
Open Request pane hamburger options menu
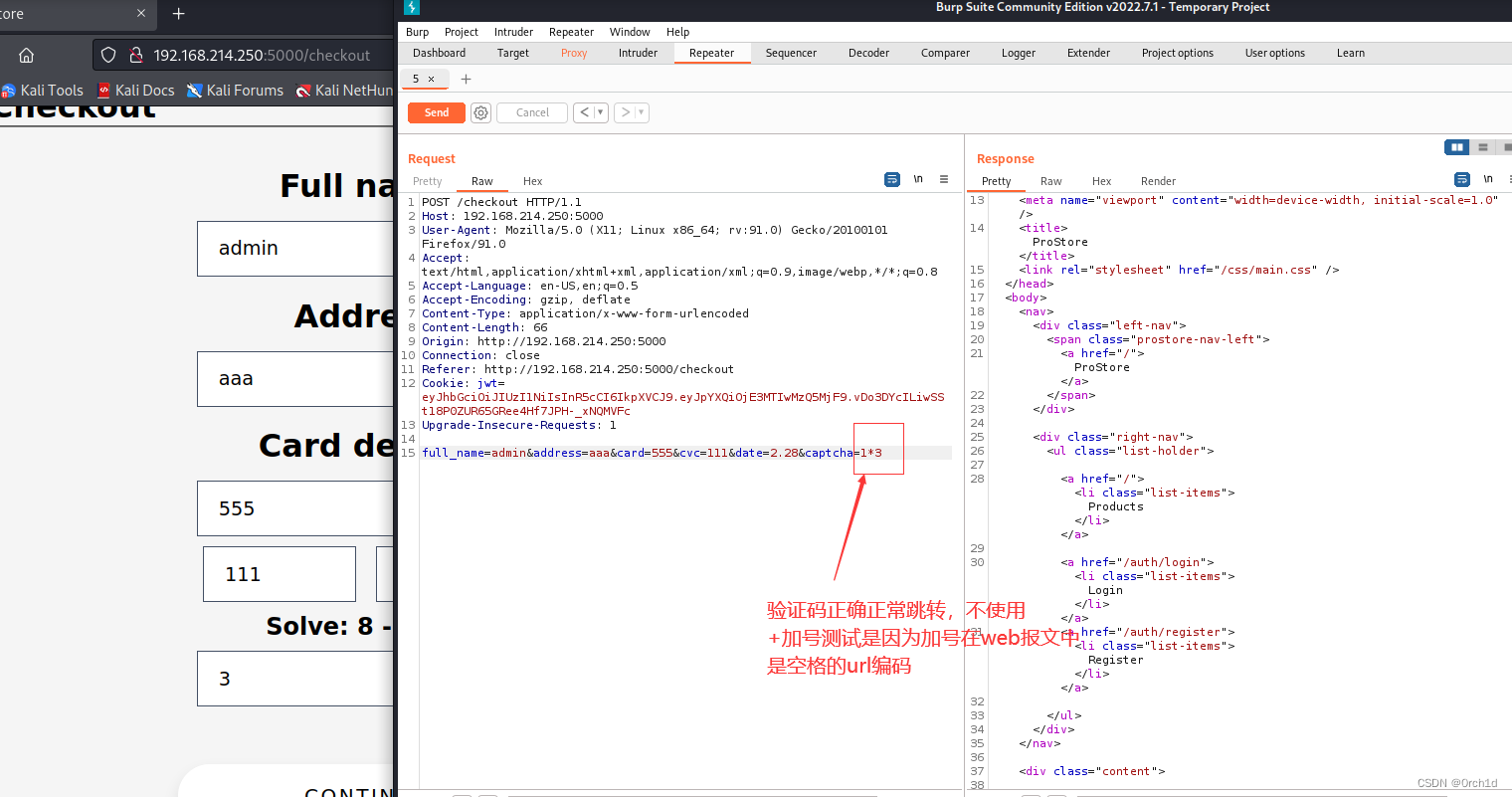point(944,179)
